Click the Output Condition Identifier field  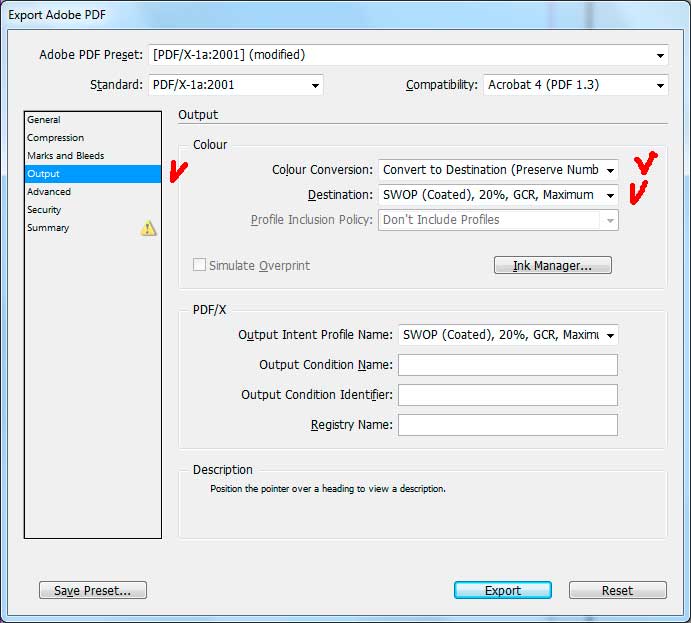tap(508, 395)
